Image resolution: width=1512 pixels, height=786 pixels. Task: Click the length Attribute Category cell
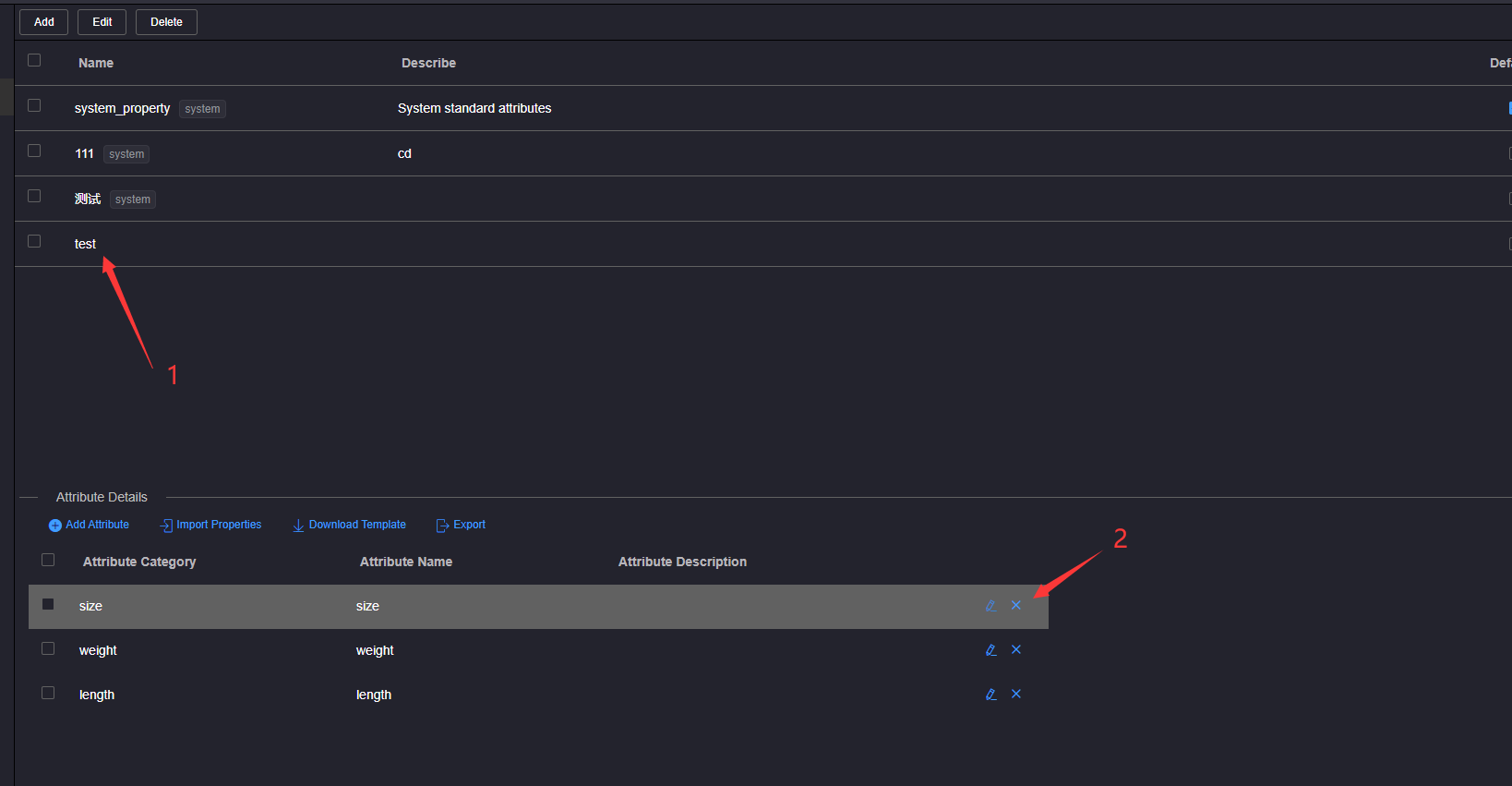97,695
